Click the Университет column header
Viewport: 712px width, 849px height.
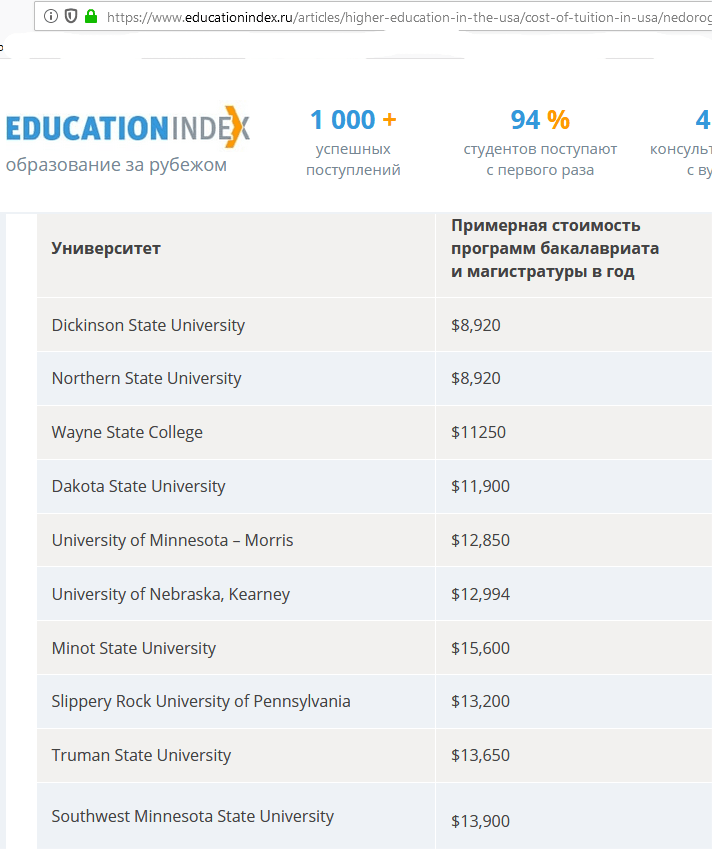click(106, 248)
